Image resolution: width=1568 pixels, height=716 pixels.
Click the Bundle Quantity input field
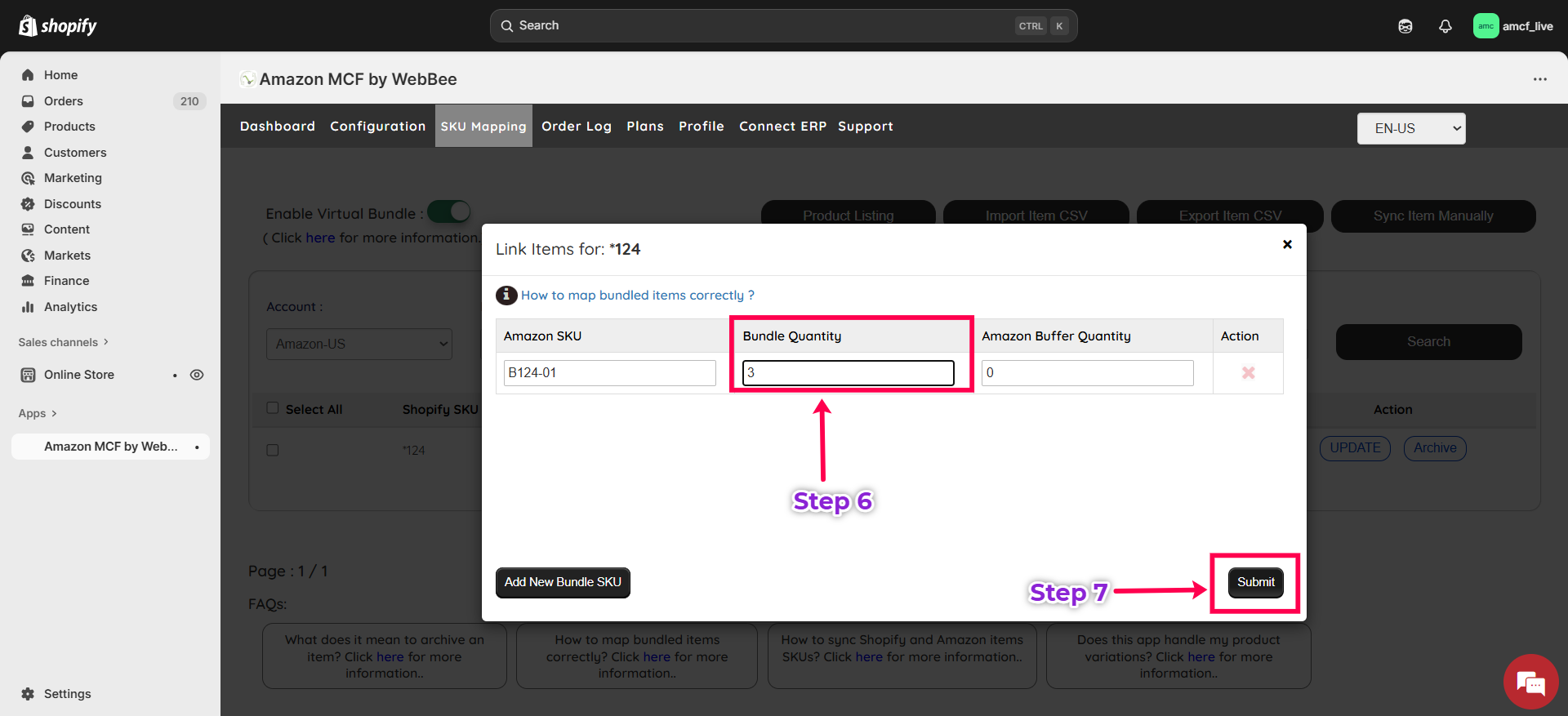pyautogui.click(x=848, y=373)
